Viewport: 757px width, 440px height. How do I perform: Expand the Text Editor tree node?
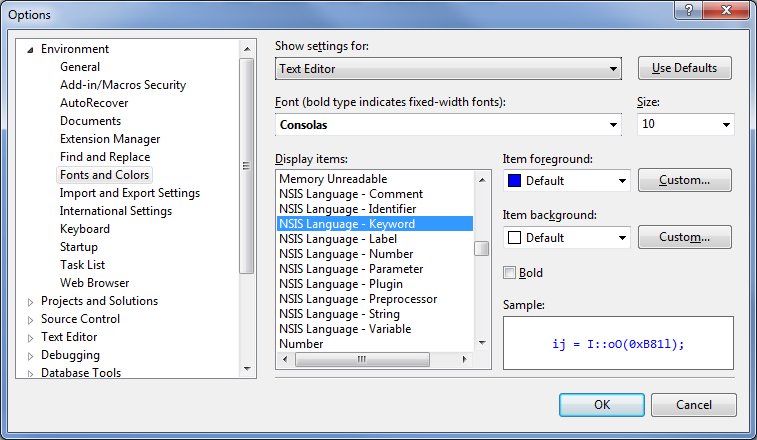[x=30, y=338]
